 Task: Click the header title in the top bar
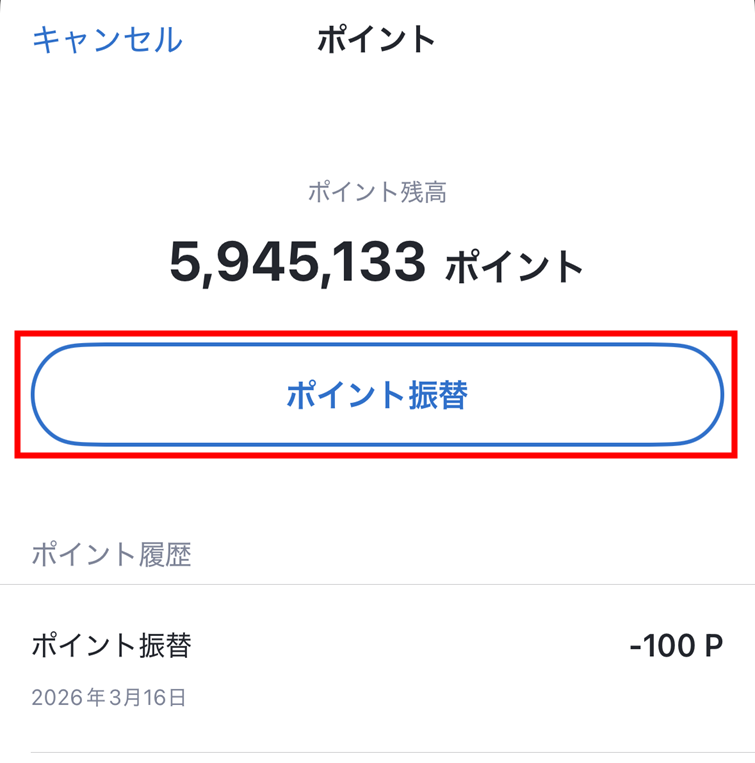coord(376,40)
